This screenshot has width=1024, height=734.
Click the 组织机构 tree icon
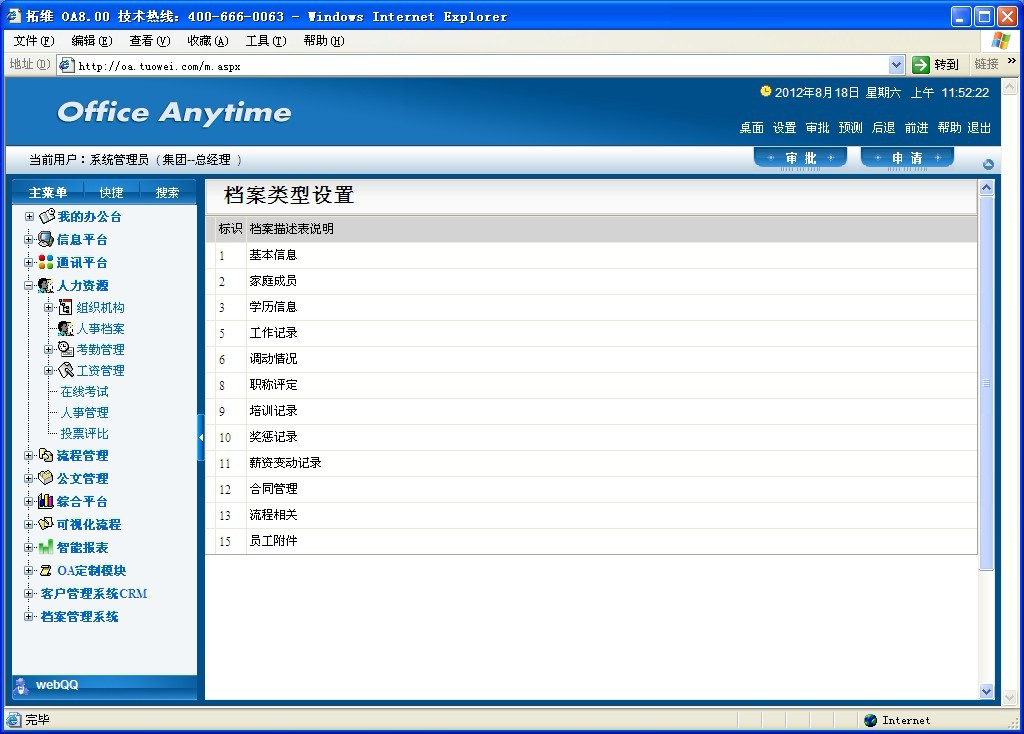tap(66, 307)
